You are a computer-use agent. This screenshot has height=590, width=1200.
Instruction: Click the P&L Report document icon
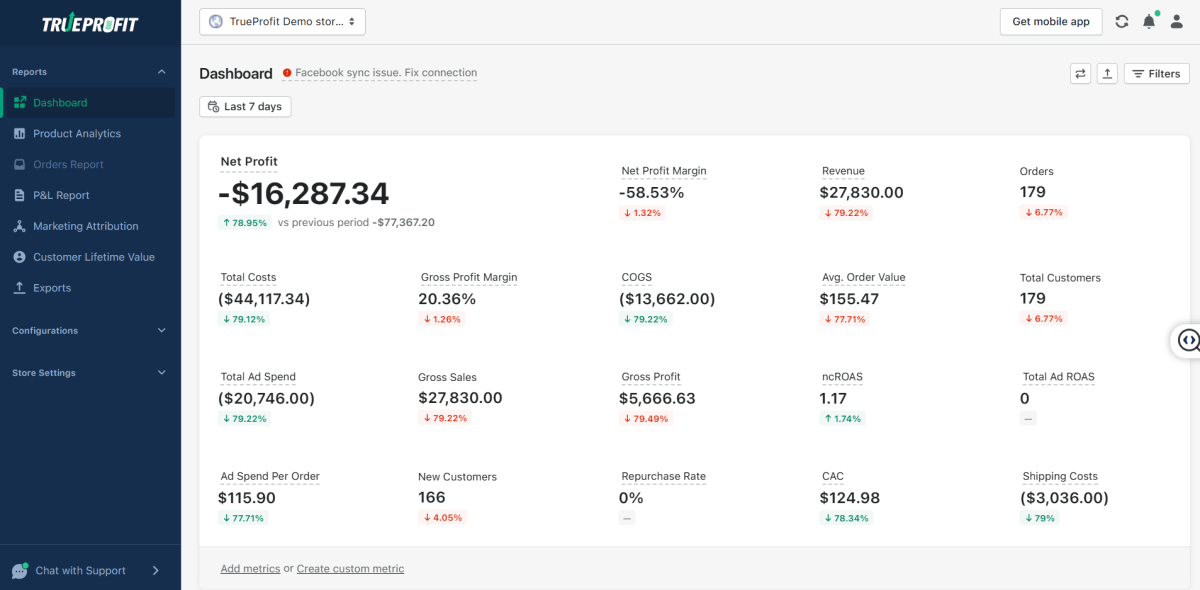[20, 195]
